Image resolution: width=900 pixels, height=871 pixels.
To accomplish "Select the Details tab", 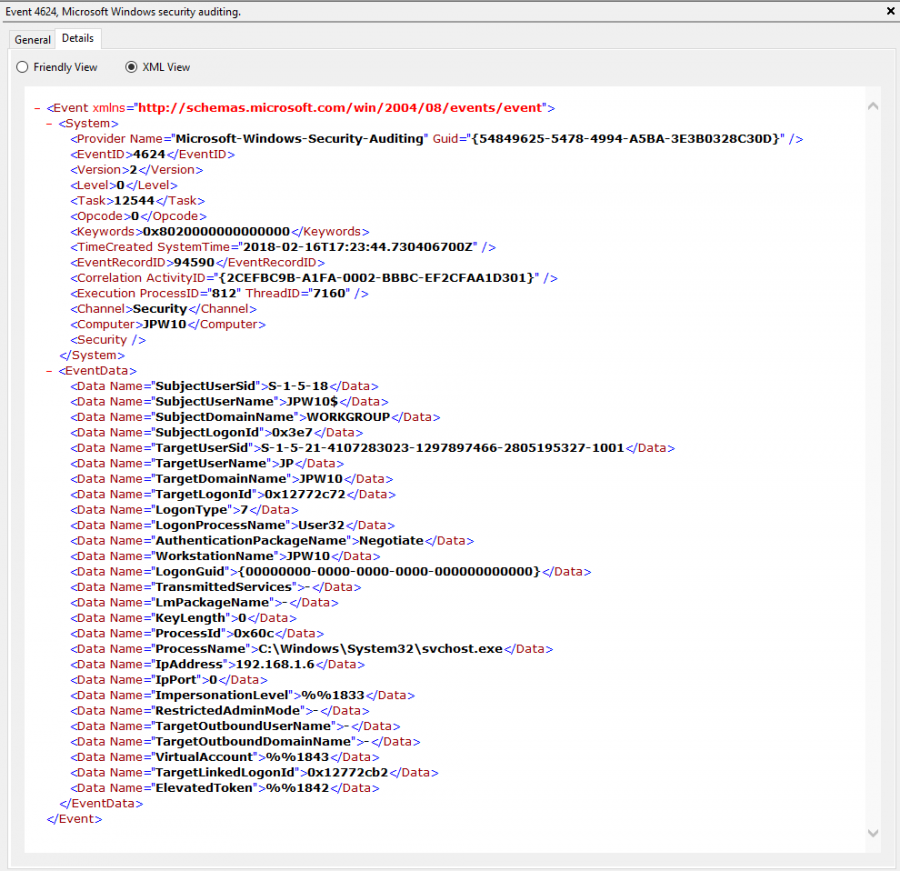I will (x=77, y=39).
